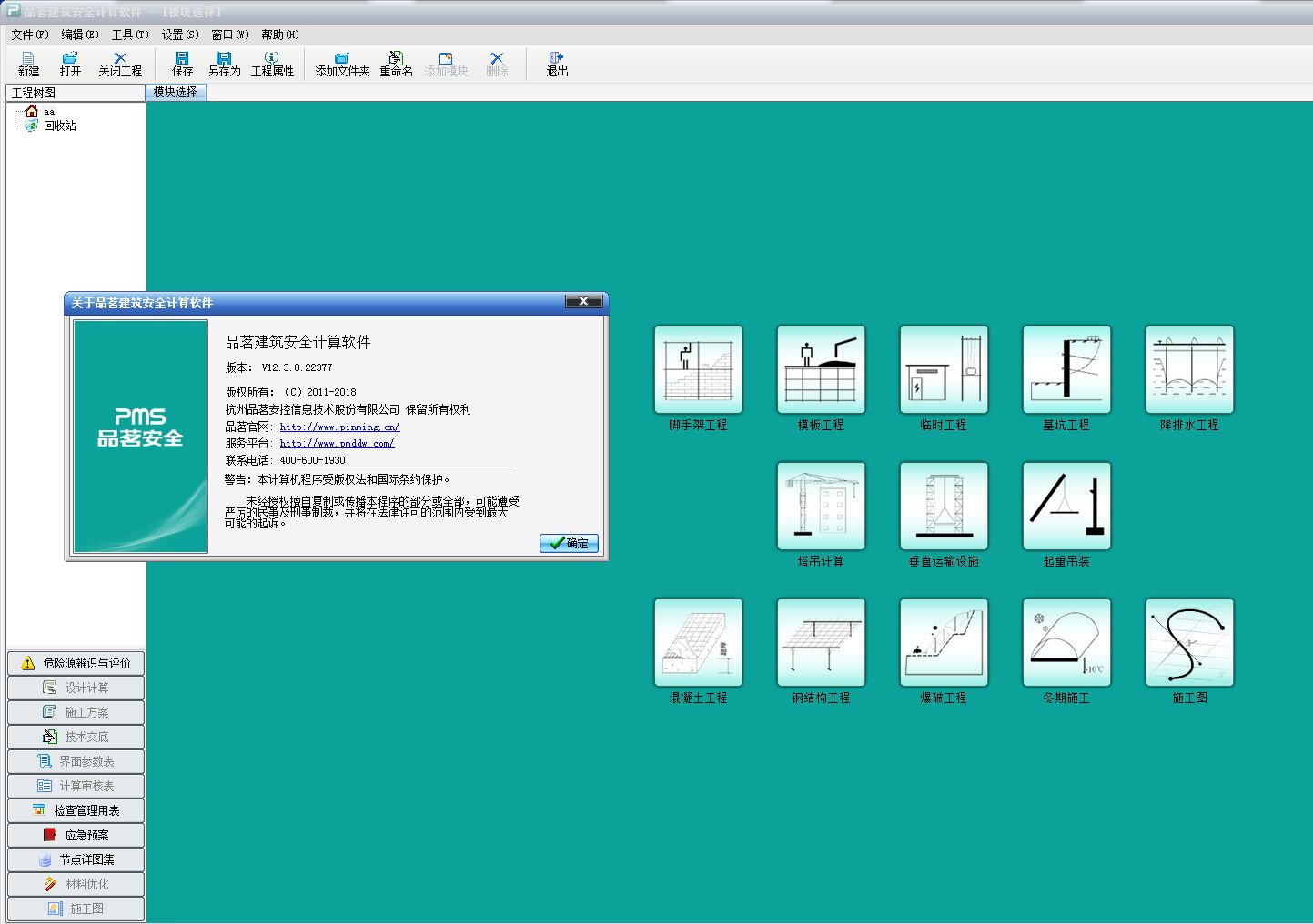Viewport: 1313px width, 924px height.
Task: Select the 起重吊装 hoisting module icon
Action: [x=1066, y=507]
